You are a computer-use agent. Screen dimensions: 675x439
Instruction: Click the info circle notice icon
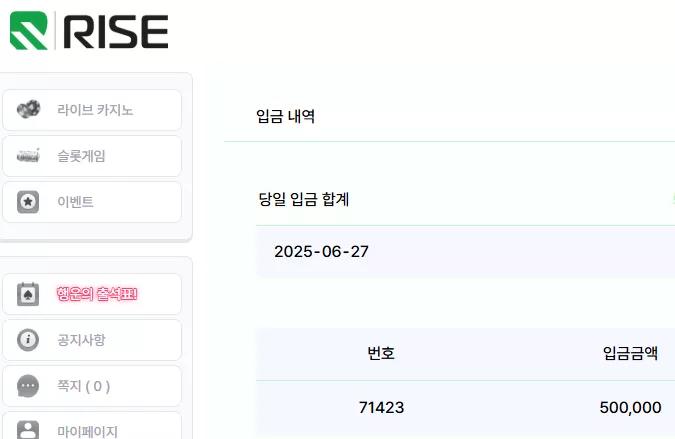click(x=28, y=340)
